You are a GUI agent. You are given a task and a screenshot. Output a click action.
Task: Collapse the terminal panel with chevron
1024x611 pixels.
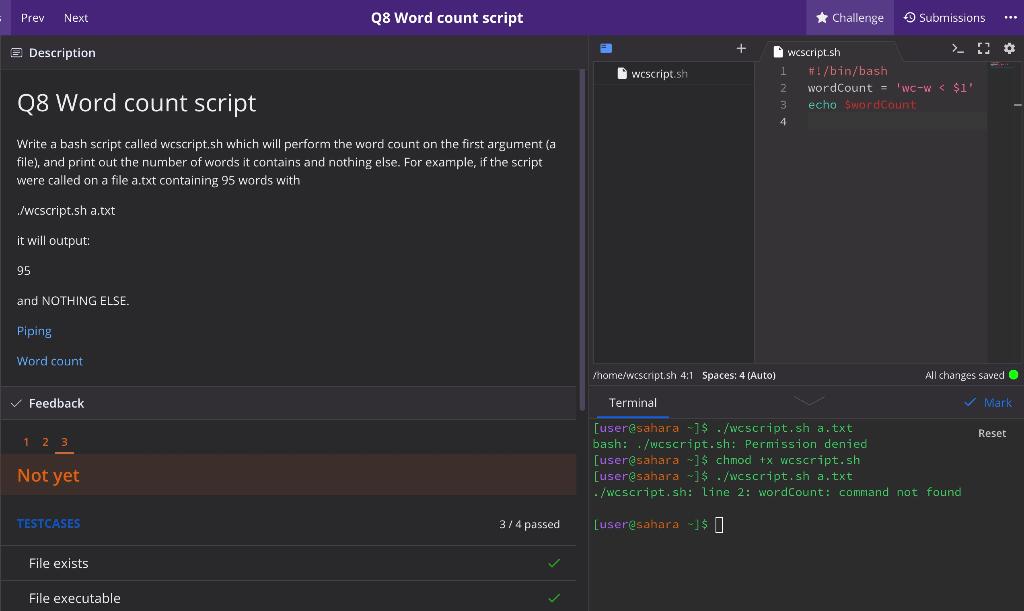tap(808, 401)
